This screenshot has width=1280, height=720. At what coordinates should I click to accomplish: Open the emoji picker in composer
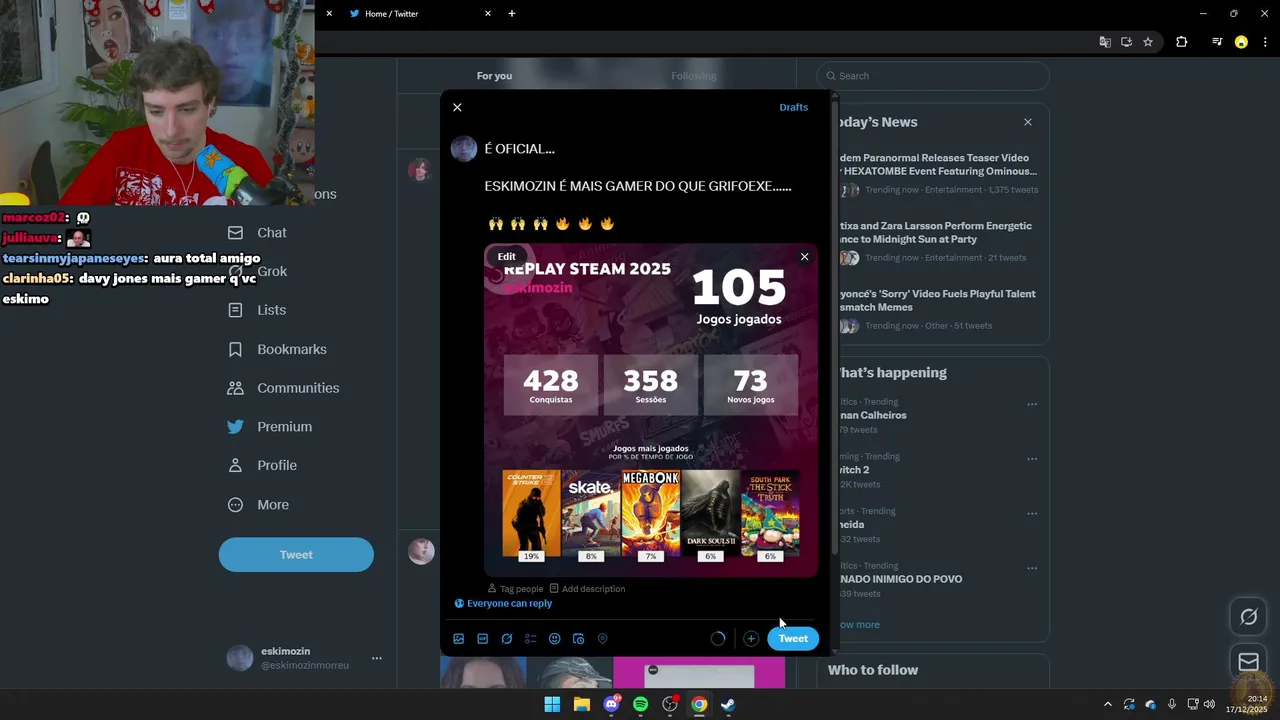[555, 639]
